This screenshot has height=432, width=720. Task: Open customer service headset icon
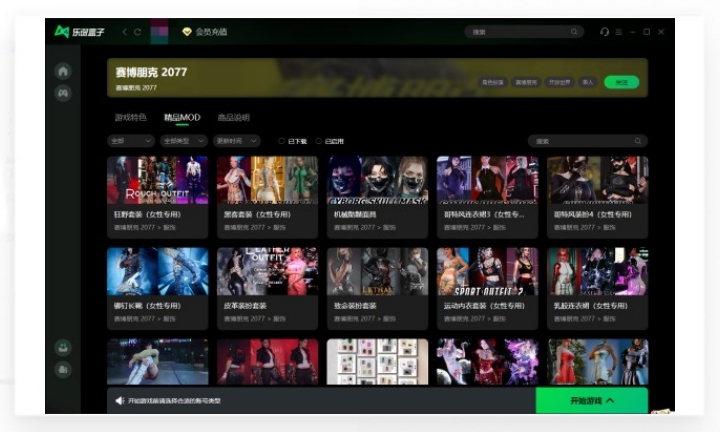[604, 32]
